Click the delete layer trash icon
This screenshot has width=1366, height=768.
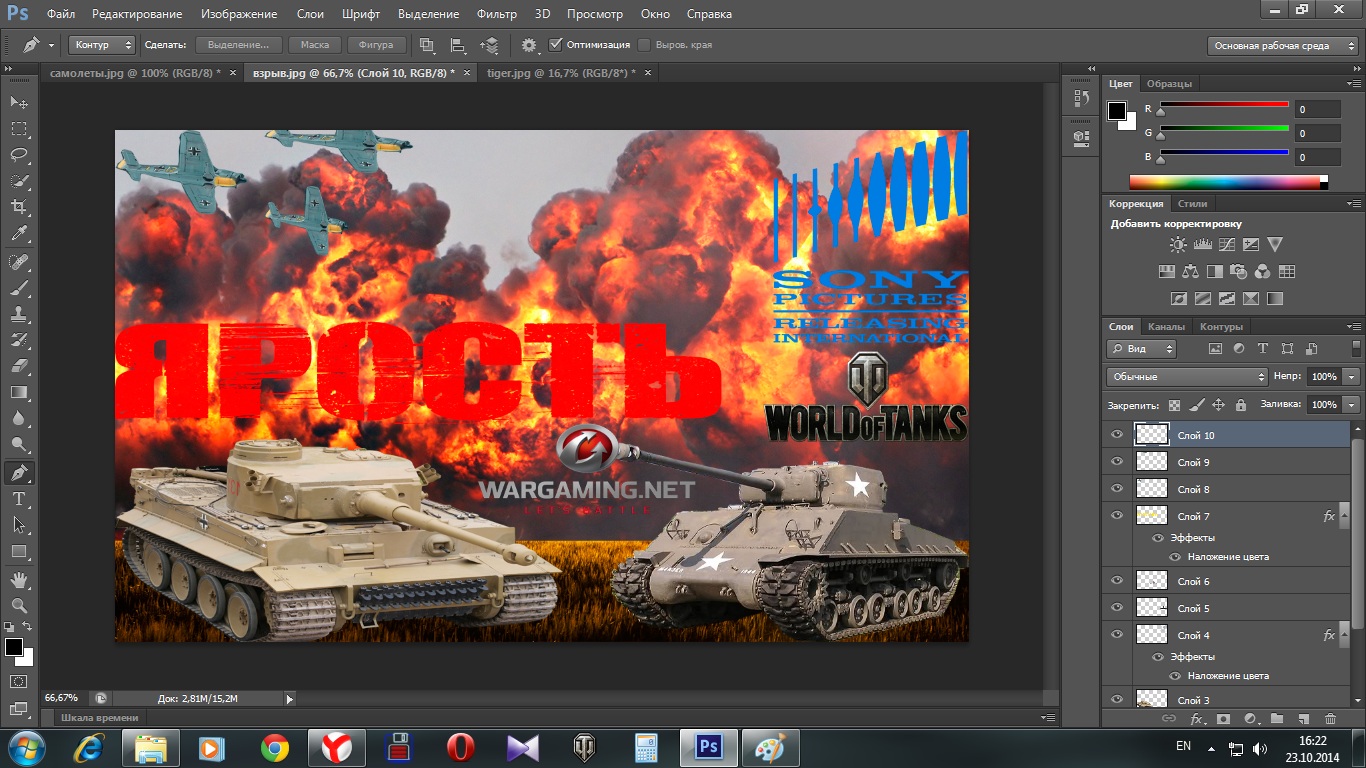tap(1330, 718)
